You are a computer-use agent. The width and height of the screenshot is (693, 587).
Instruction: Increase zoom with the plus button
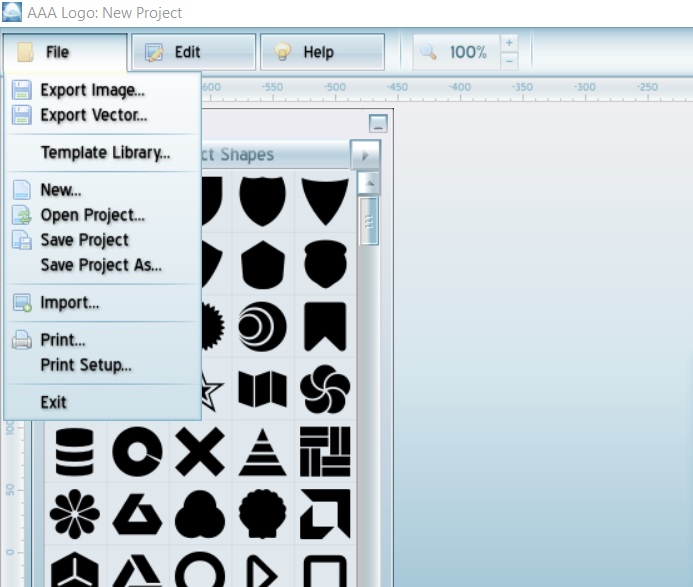pos(509,43)
